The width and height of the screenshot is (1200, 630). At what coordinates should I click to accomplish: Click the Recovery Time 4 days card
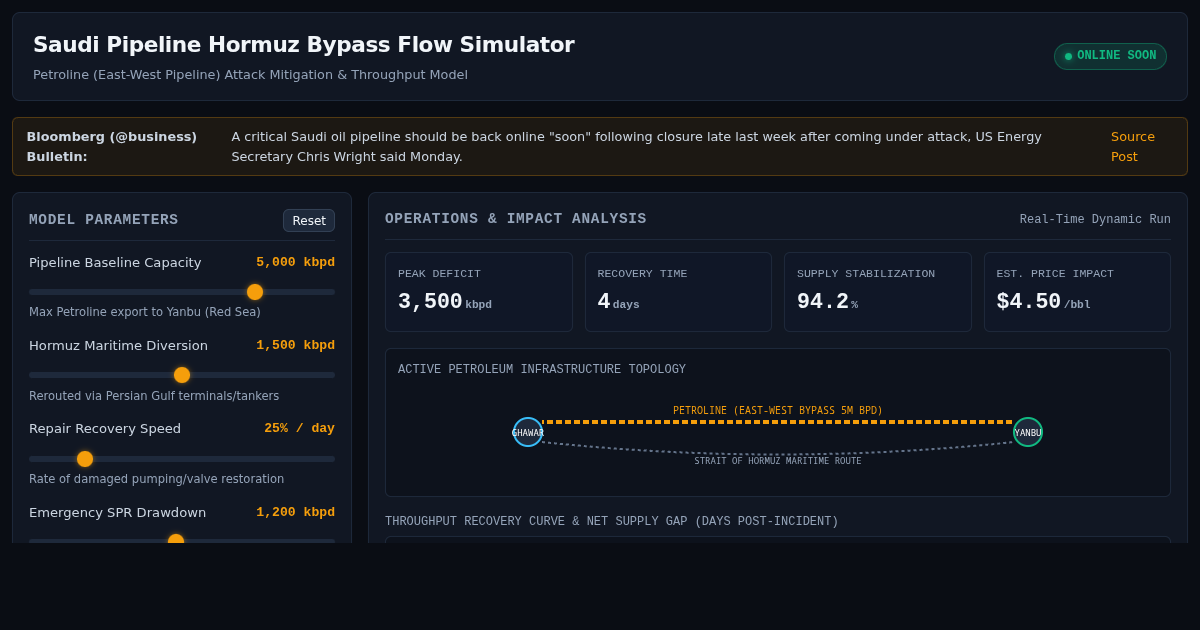point(678,292)
